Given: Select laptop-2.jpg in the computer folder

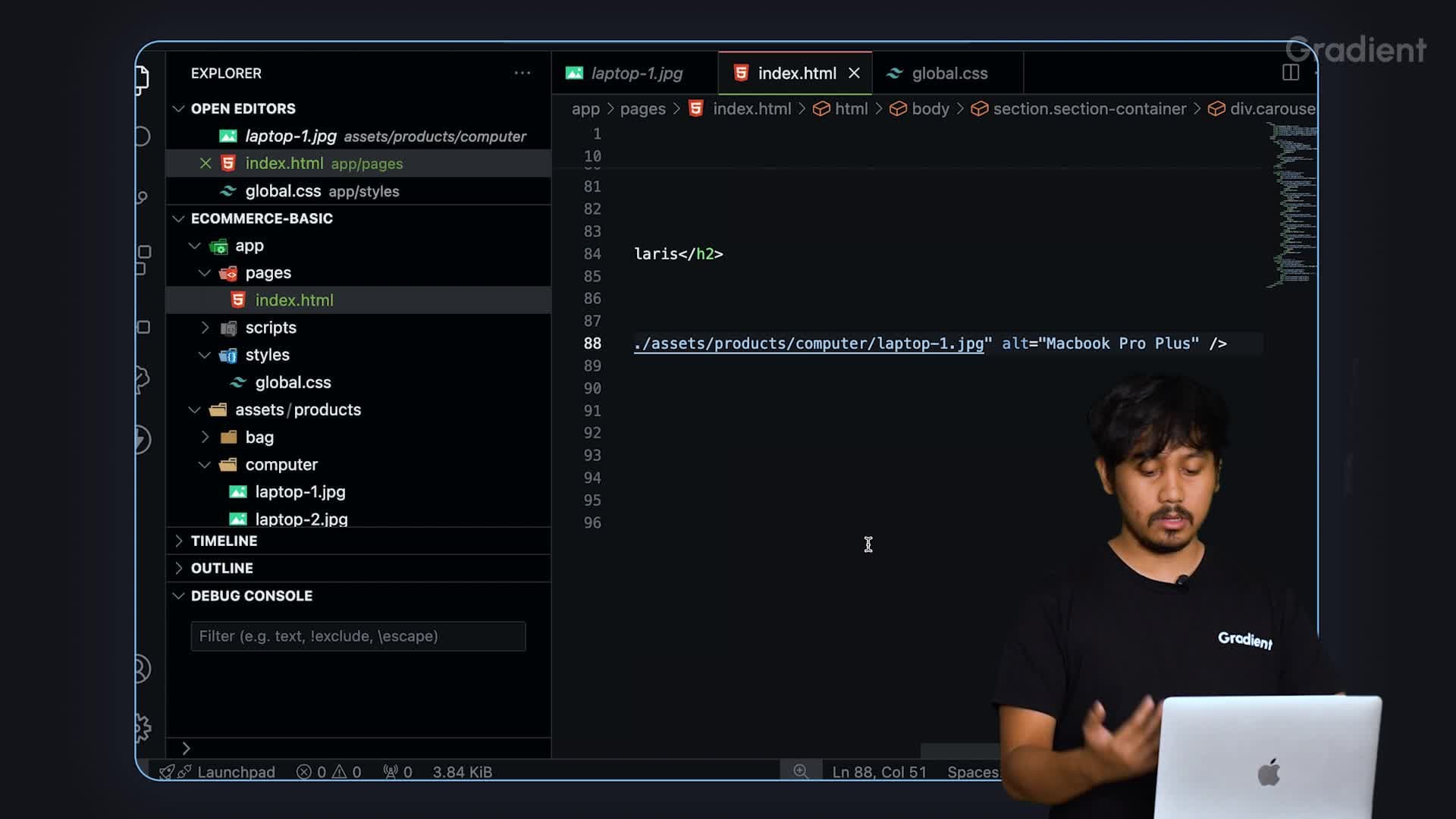Looking at the screenshot, I should 301,519.
